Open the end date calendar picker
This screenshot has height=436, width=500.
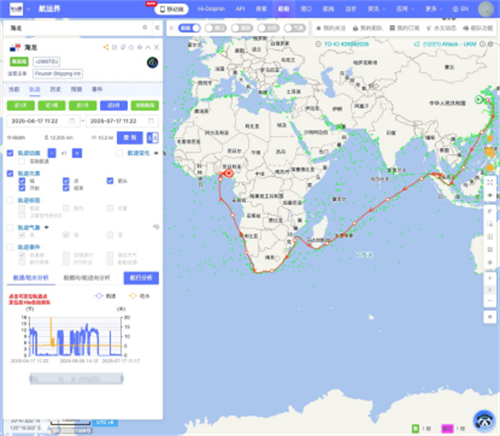[x=151, y=121]
